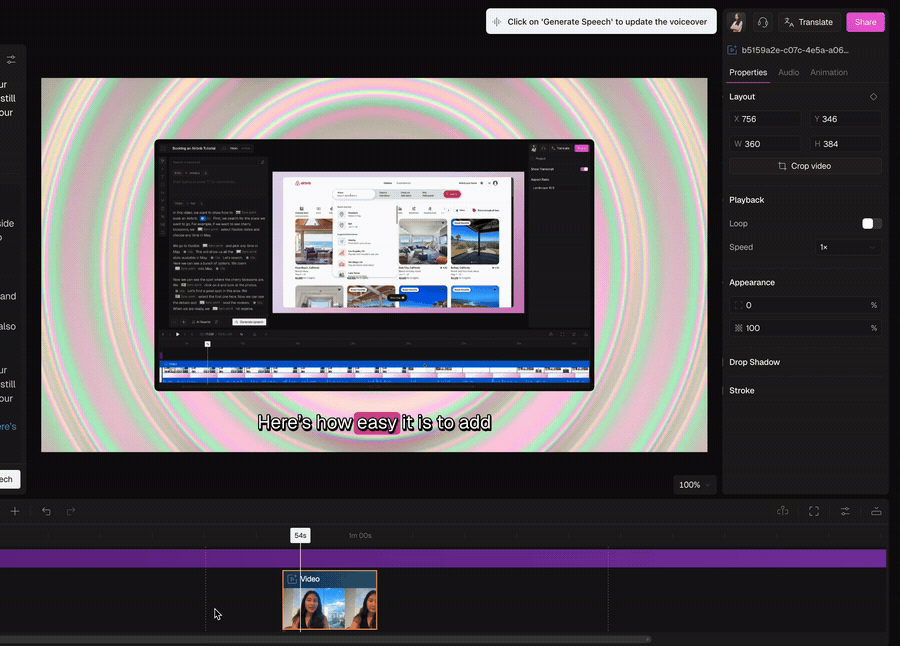
Task: Expand the Playback section
Action: coord(746,200)
